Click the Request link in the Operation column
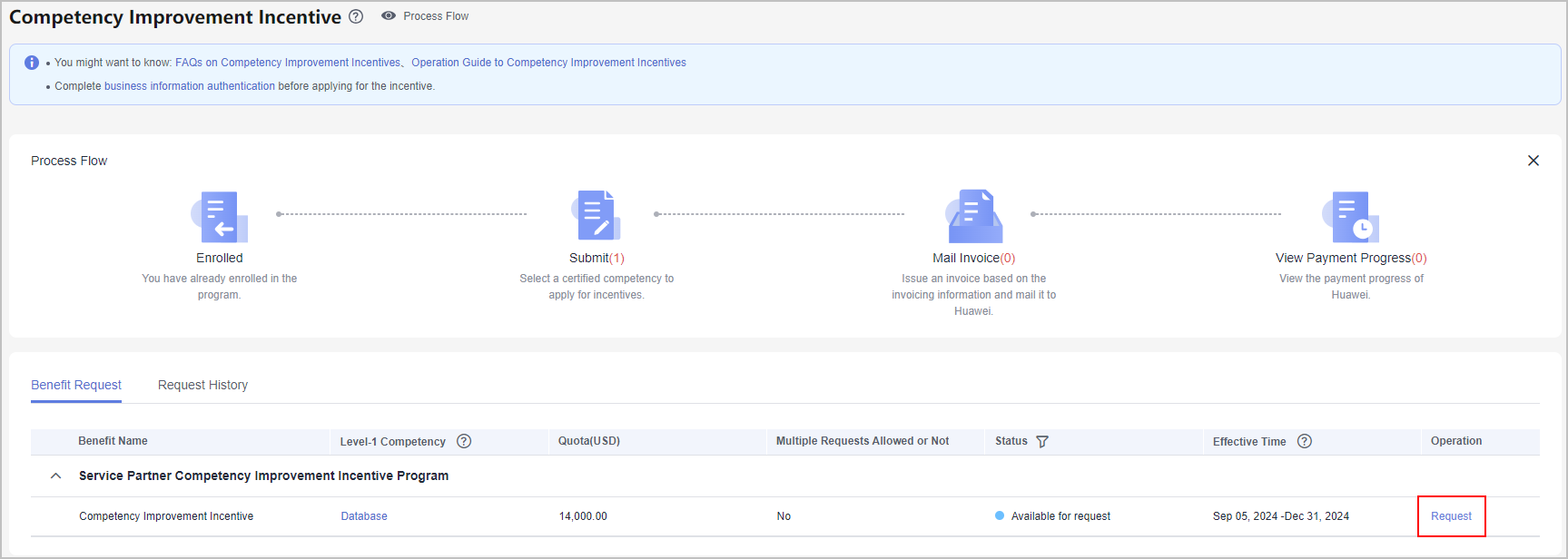The image size is (1568, 559). click(x=1451, y=516)
